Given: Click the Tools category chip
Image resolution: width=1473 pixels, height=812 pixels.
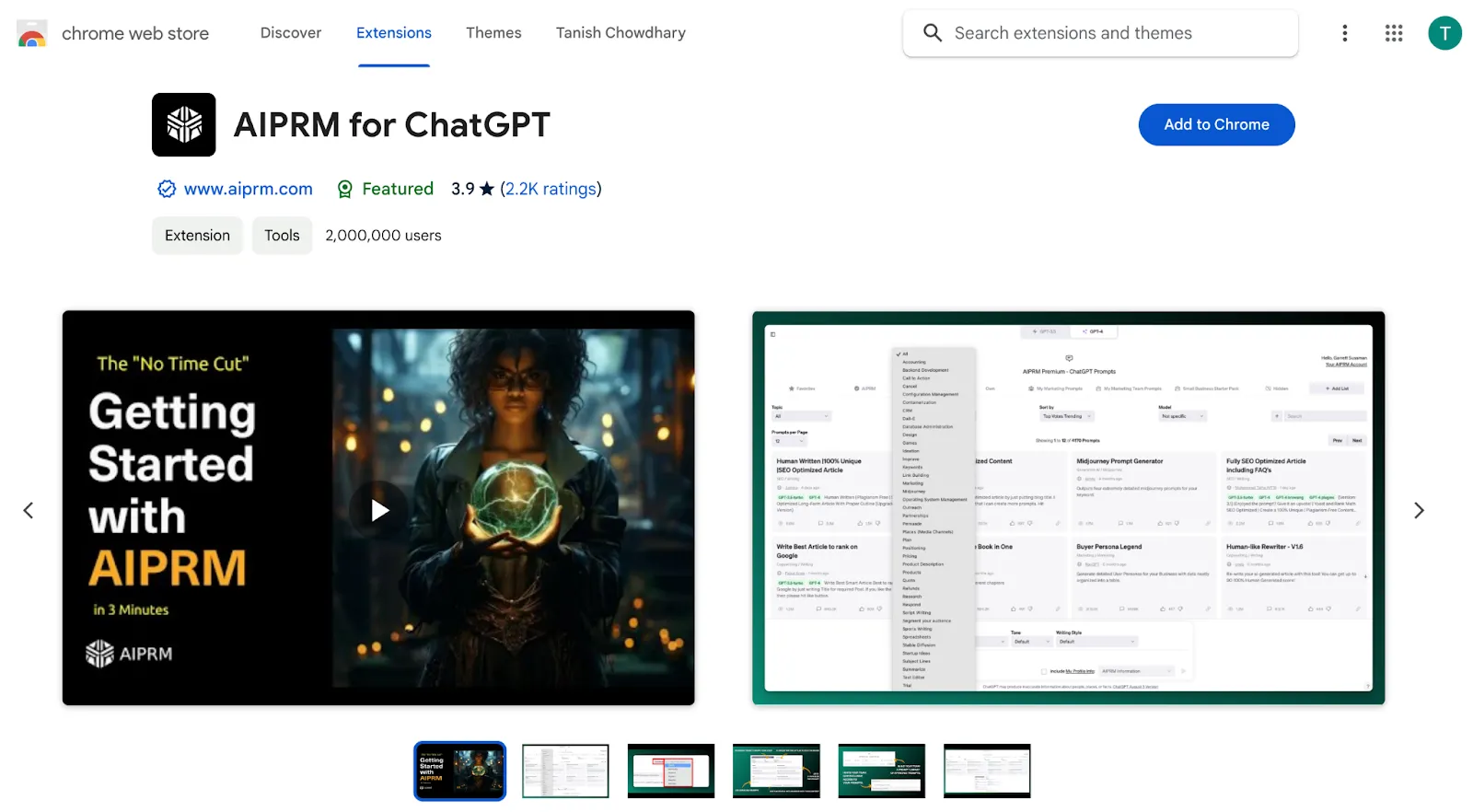Looking at the screenshot, I should click(x=282, y=236).
